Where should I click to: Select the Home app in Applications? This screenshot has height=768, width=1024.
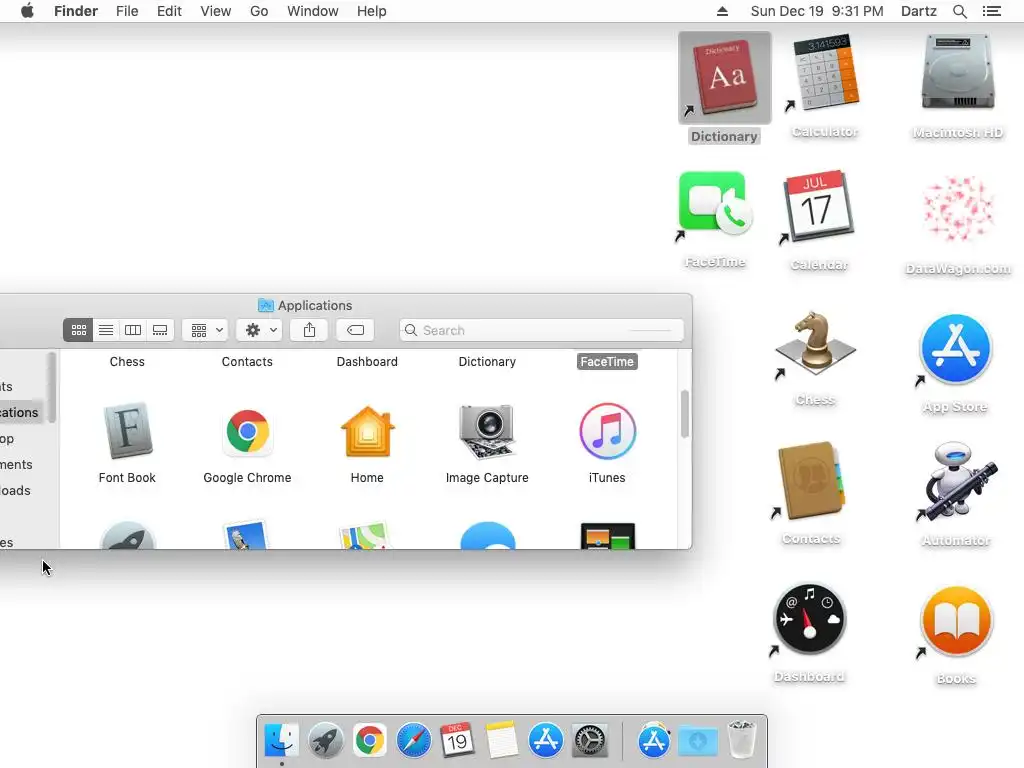367,431
